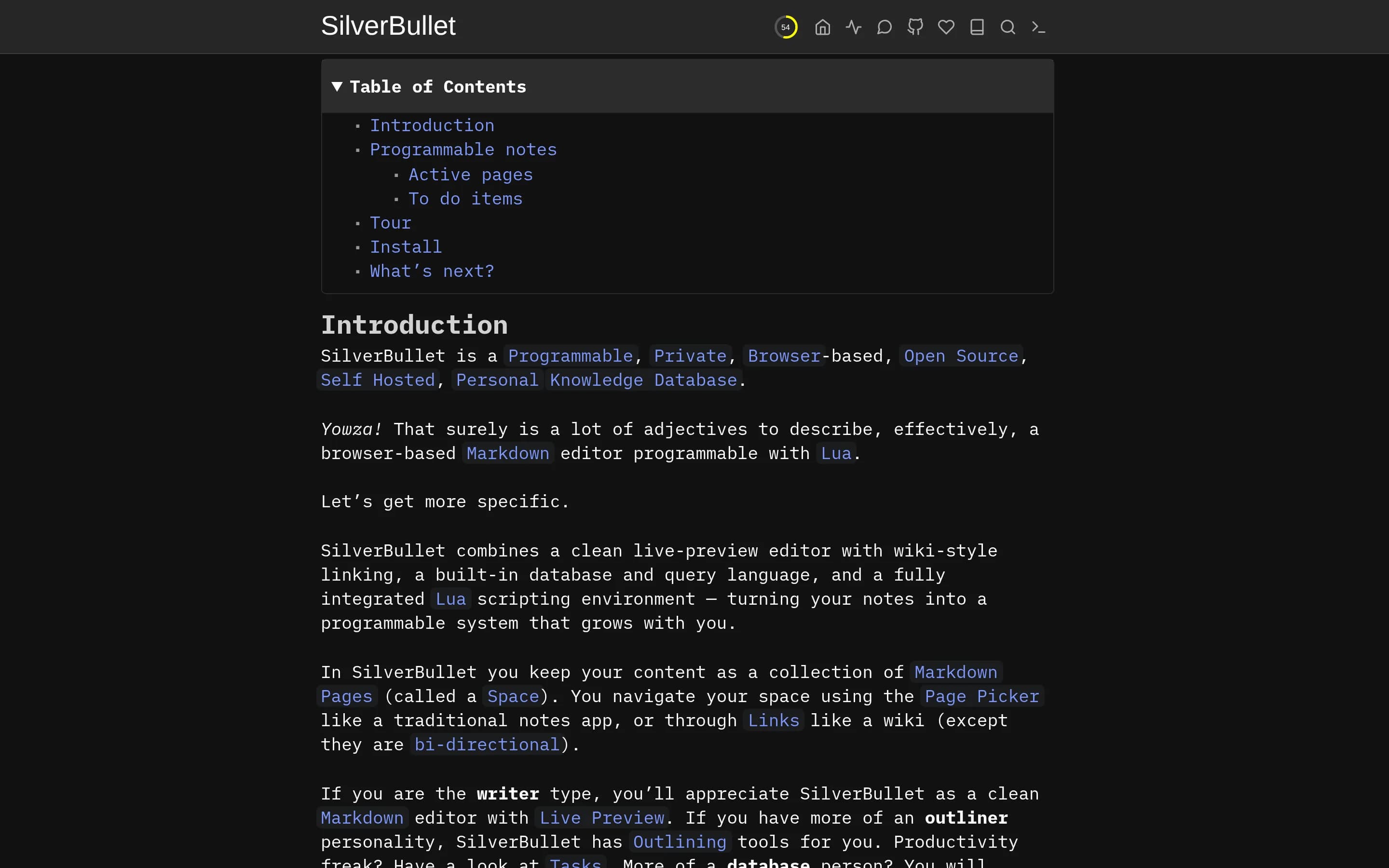Viewport: 1389px width, 868px height.
Task: Click the 'Table of Contents' header text
Action: coord(438,87)
